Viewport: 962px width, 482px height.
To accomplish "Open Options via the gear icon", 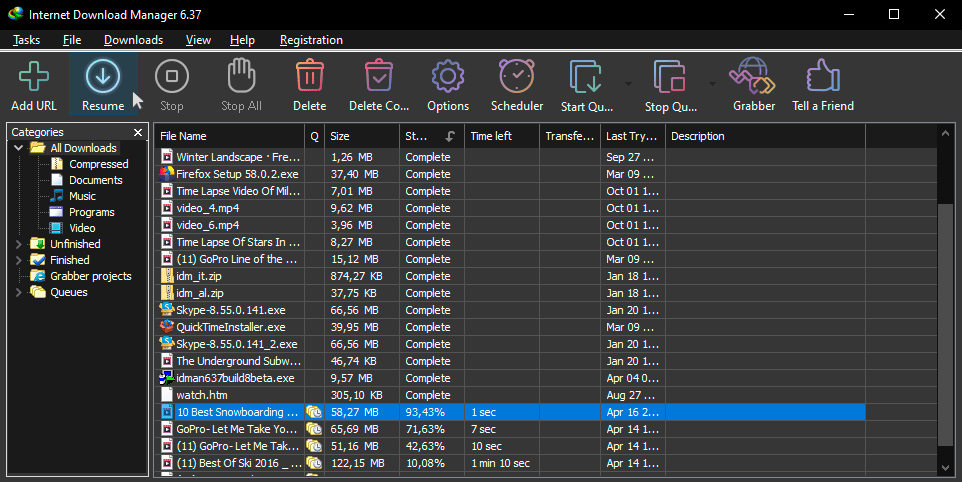I will [x=447, y=78].
